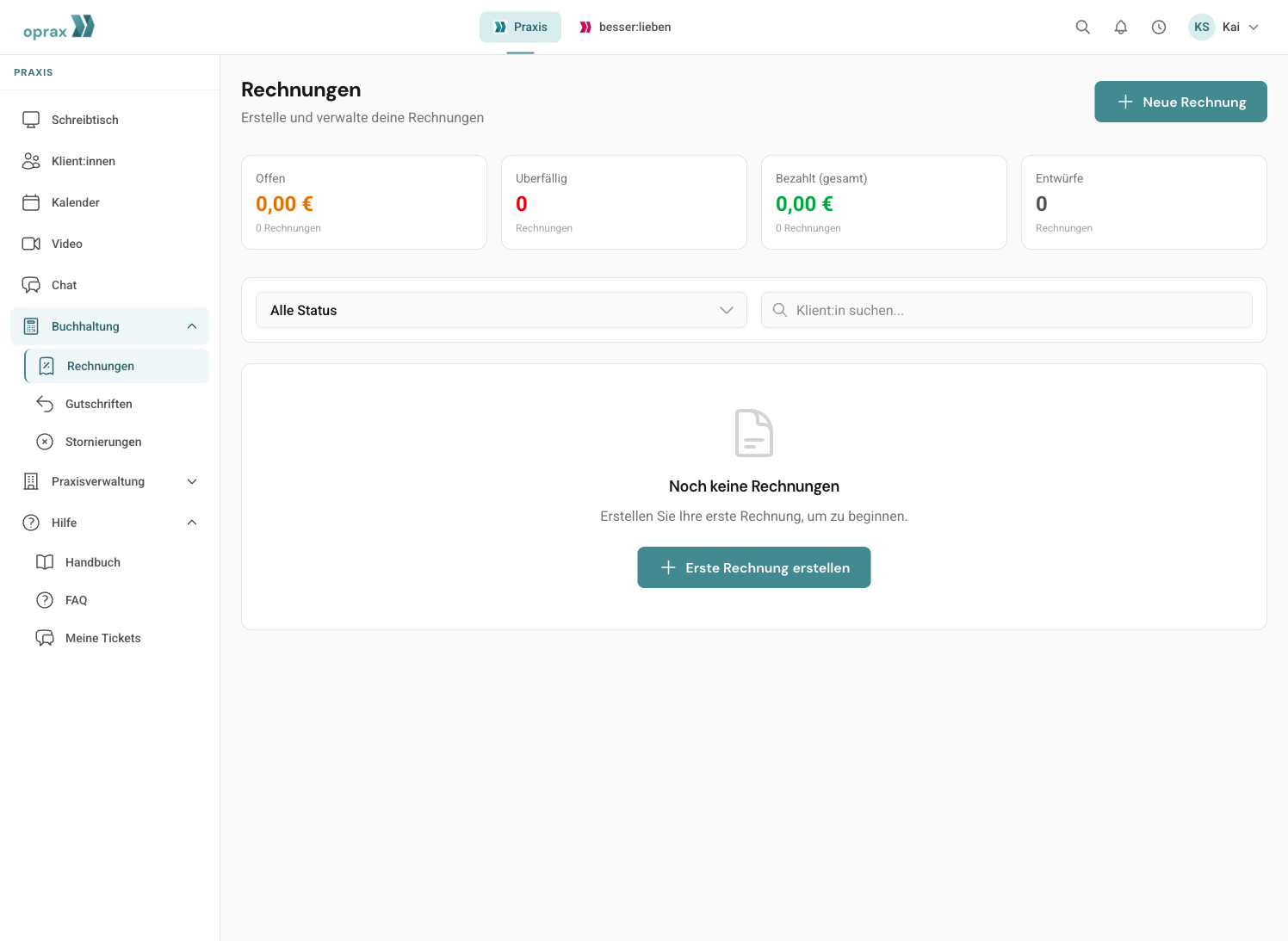This screenshot has width=1288, height=941.
Task: Open the search magnifier in header
Action: [x=1083, y=27]
